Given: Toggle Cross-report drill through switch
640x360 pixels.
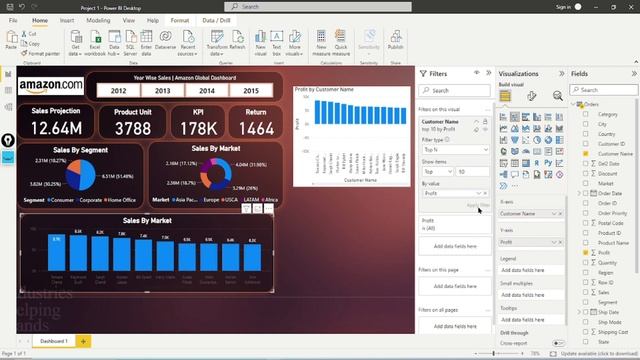Looking at the screenshot, I should [x=558, y=343].
